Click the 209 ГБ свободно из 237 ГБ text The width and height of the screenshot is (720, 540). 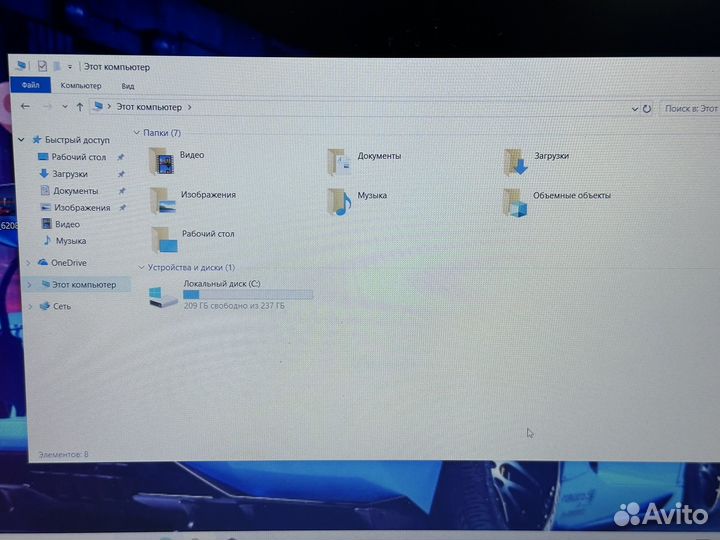[x=234, y=305]
